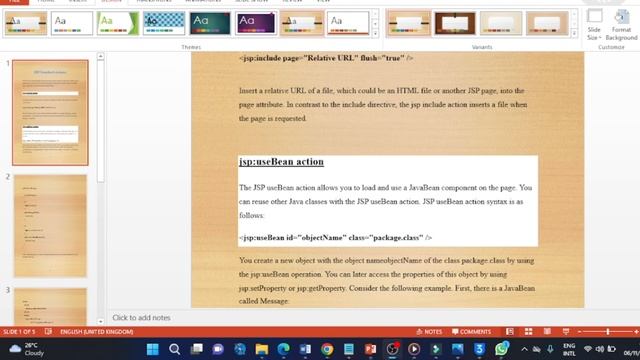Choose the dark brown wood variant
Image resolution: width=640 pixels, height=360 pixels.
click(455, 23)
